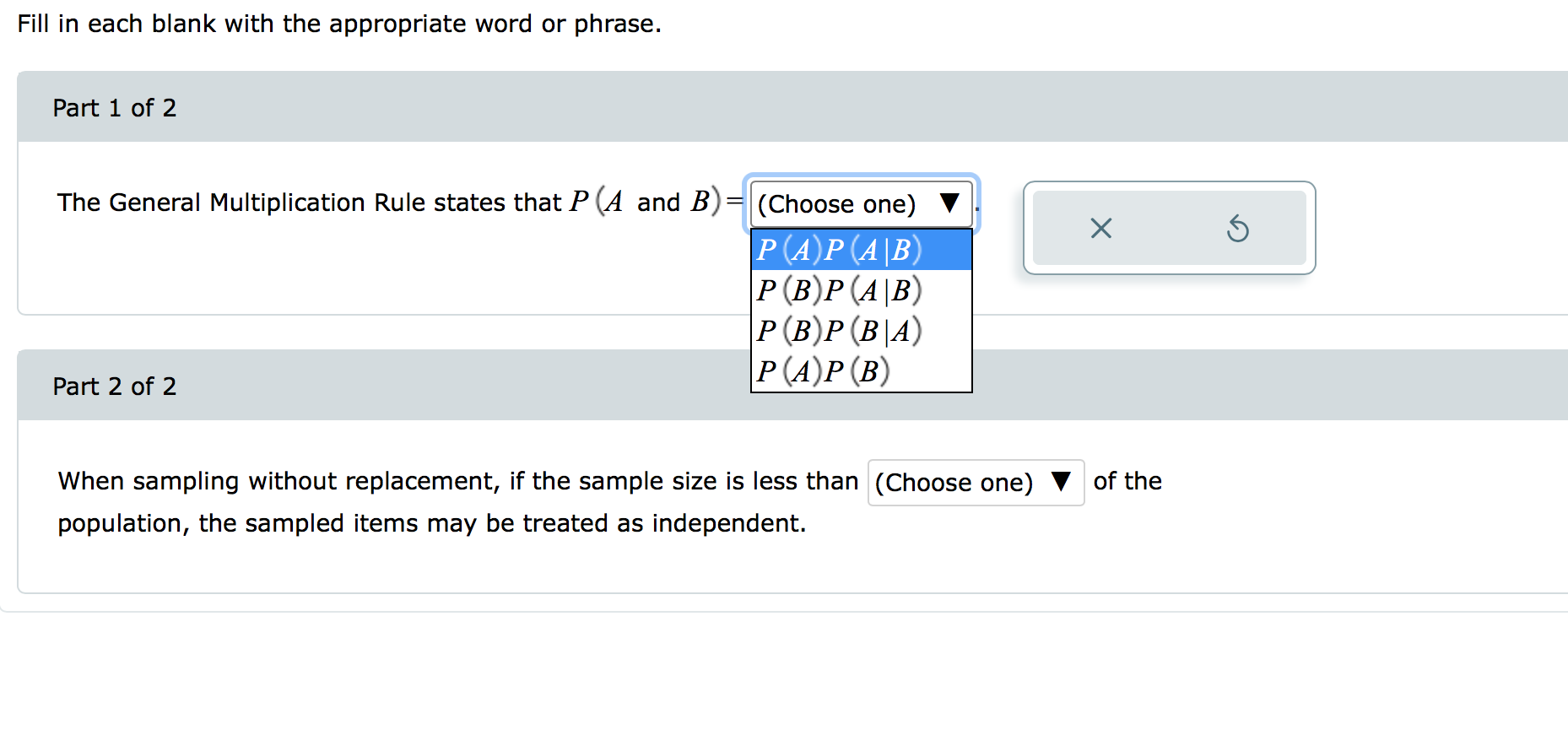Select option P(B)P(B|A) from the list

click(x=839, y=330)
